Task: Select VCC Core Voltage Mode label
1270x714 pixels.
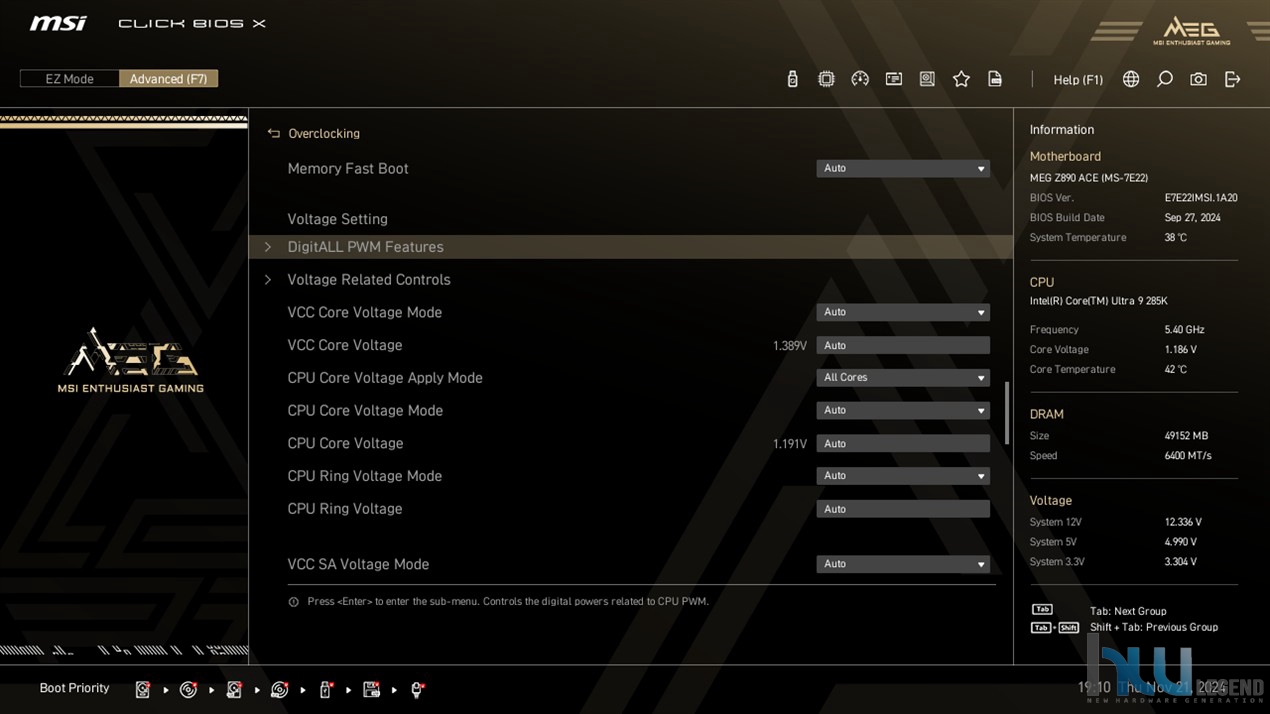Action: (364, 312)
